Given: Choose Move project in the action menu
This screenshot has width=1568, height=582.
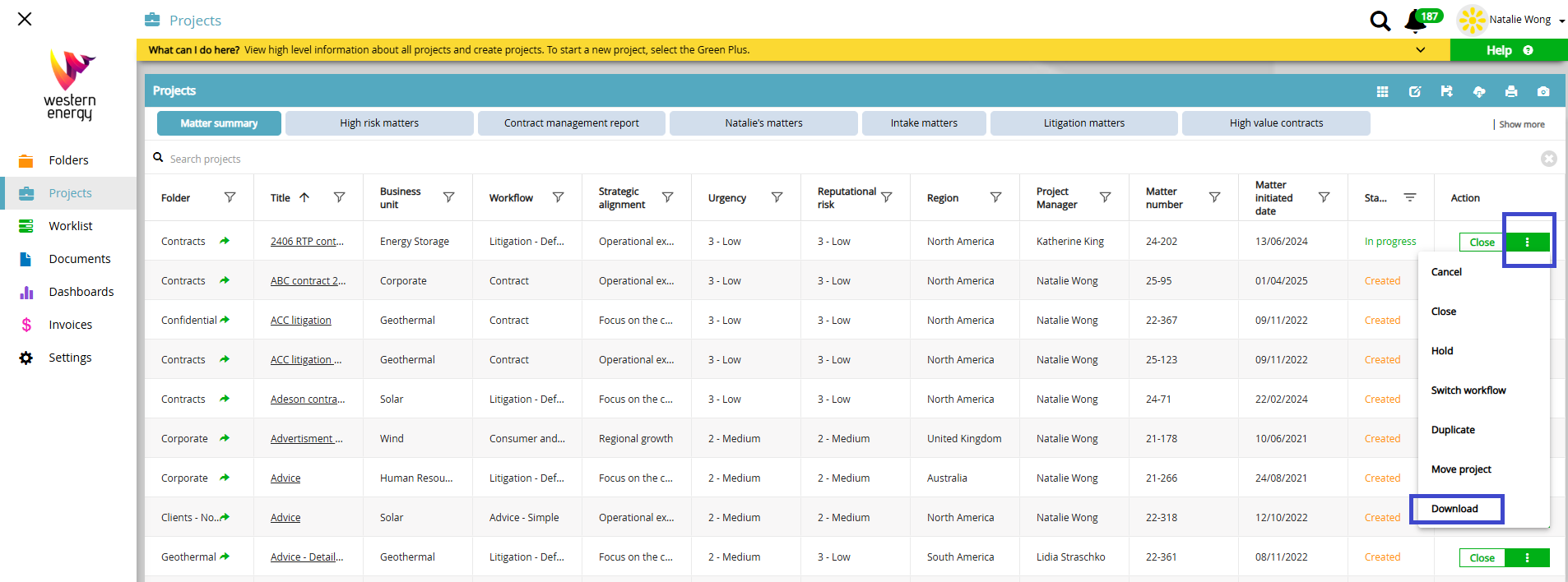Looking at the screenshot, I should coord(1461,469).
